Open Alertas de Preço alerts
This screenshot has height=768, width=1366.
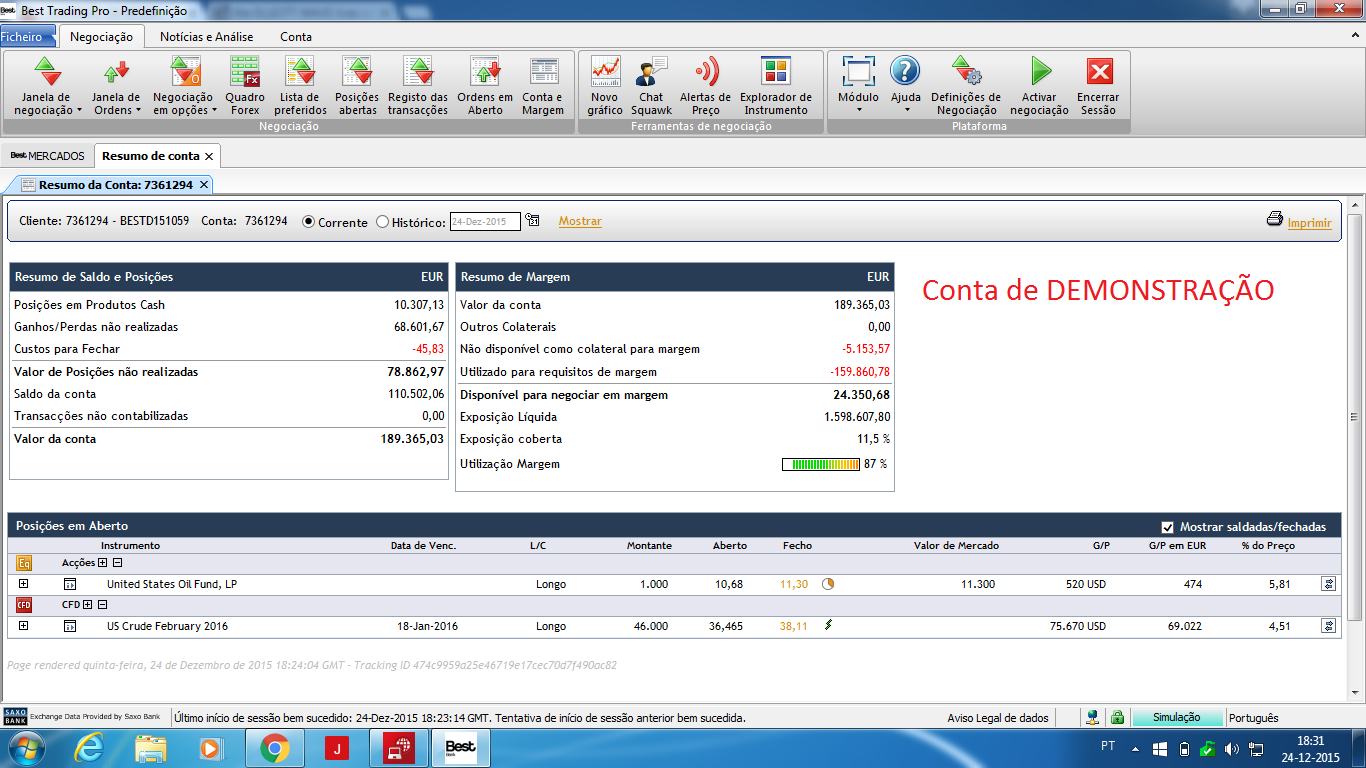pos(705,86)
